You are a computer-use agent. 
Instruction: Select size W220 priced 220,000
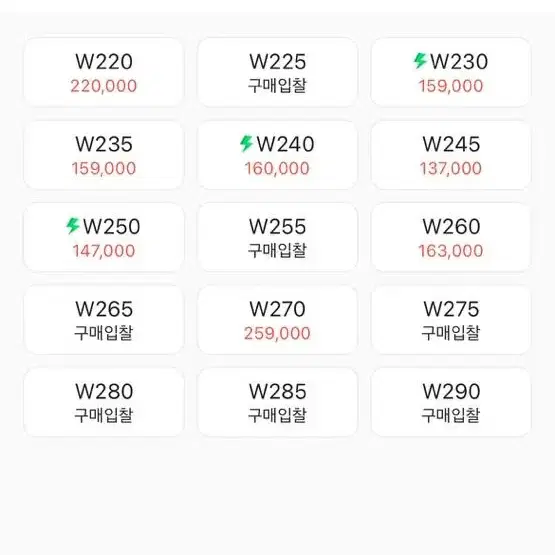[x=104, y=72]
